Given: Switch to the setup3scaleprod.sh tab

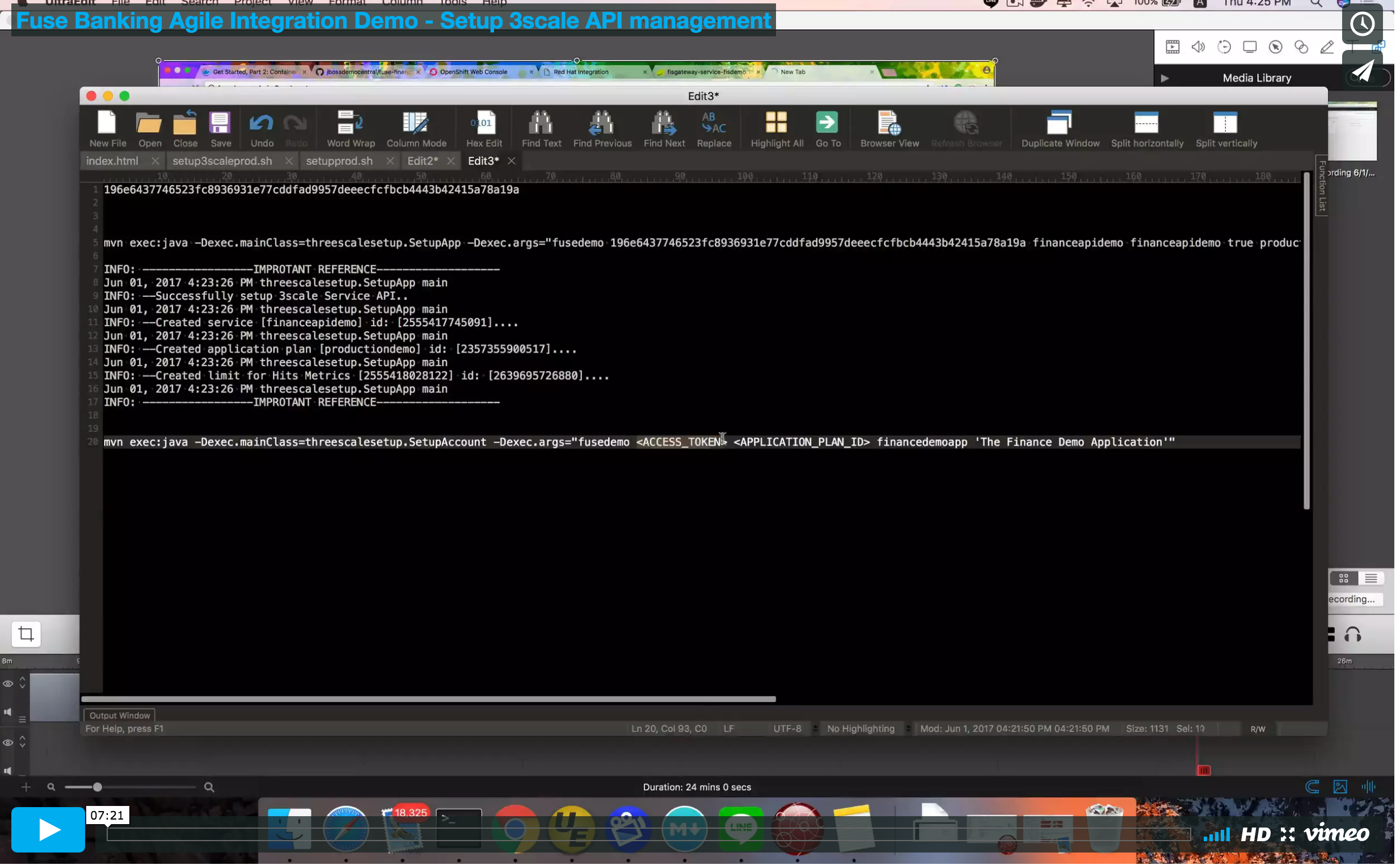Looking at the screenshot, I should tap(223, 161).
